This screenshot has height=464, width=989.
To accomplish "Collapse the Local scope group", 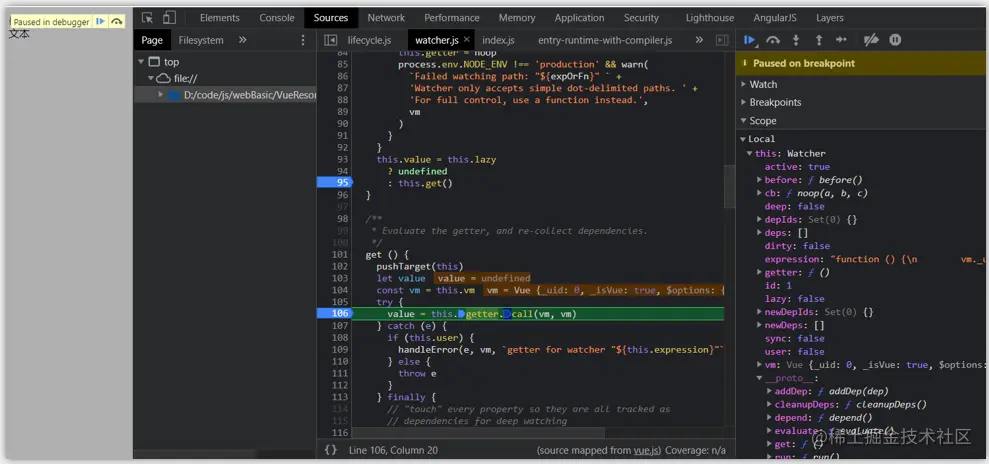I will (x=741, y=139).
